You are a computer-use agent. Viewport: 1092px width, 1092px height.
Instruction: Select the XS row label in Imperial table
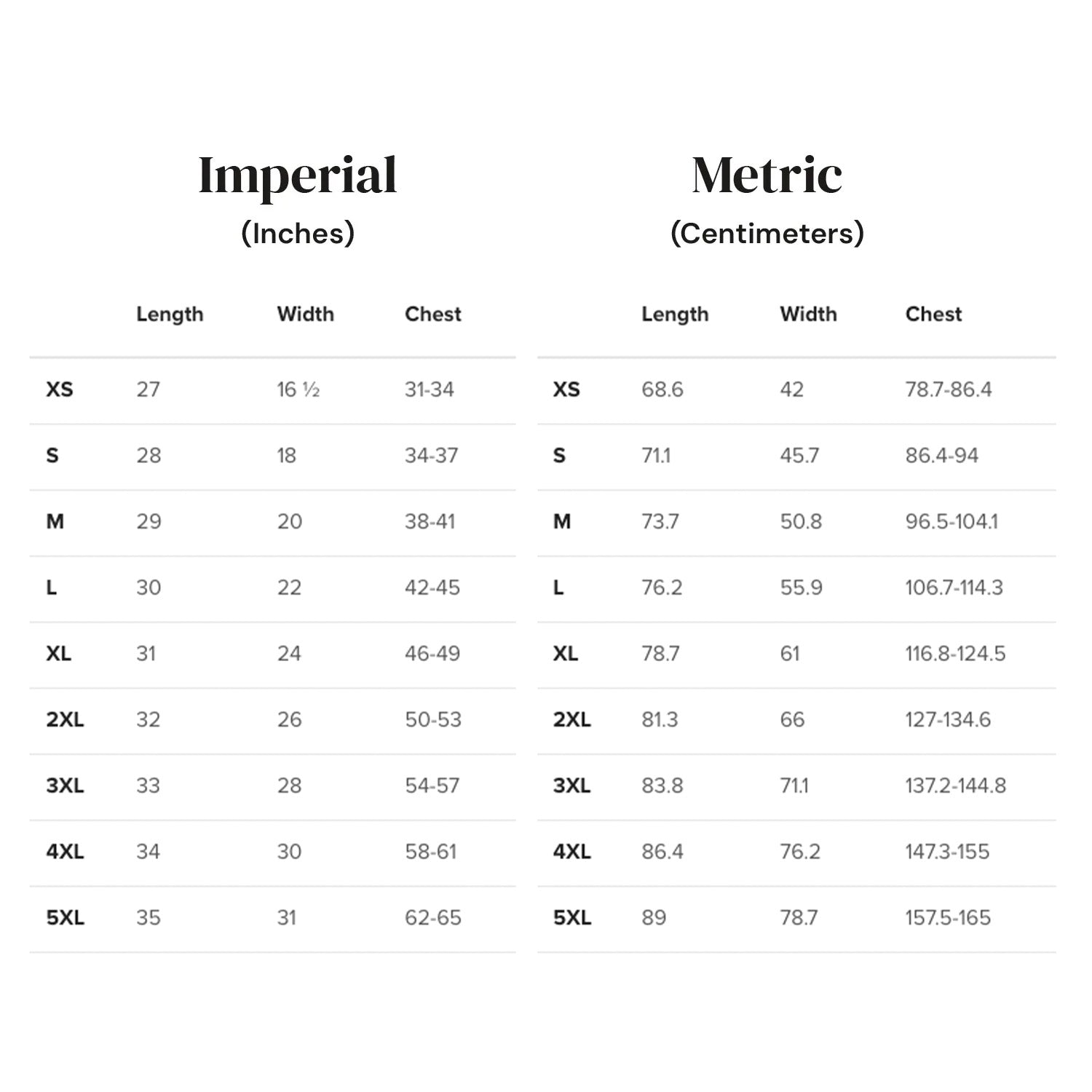59,389
